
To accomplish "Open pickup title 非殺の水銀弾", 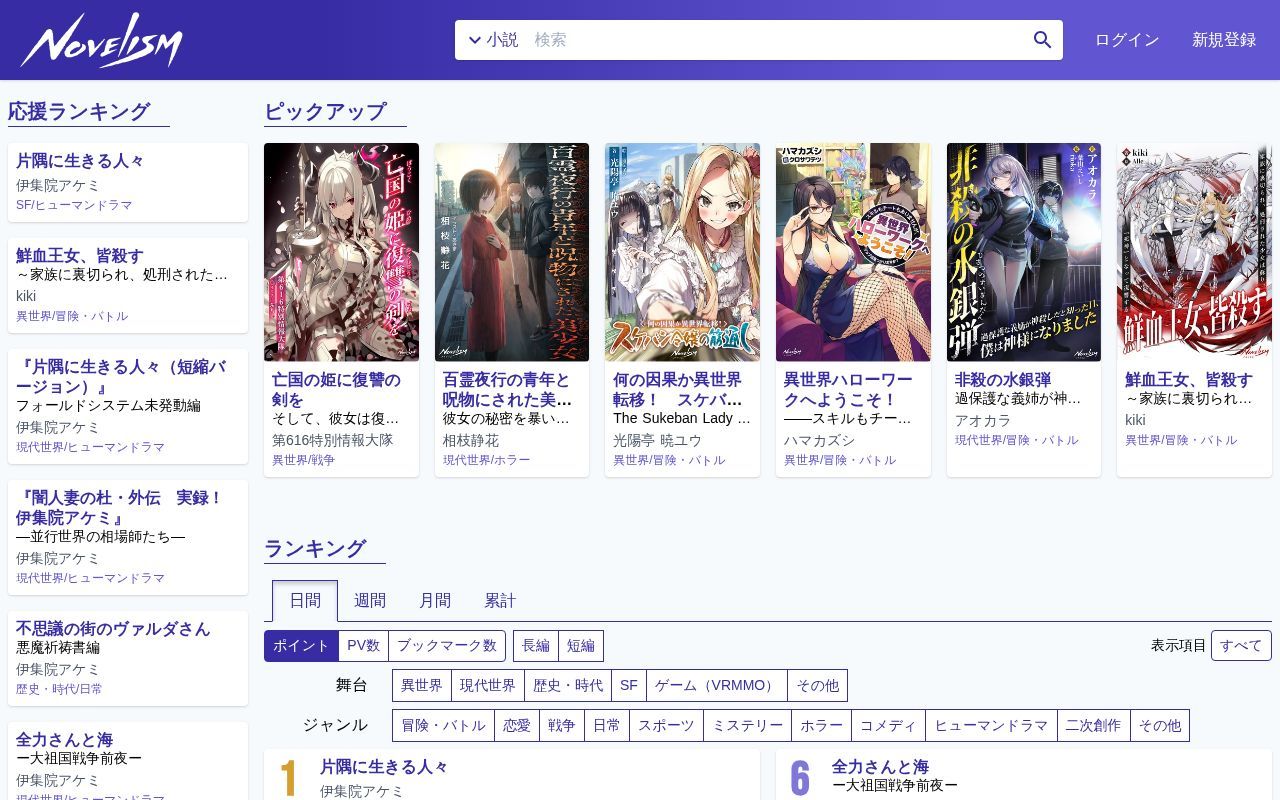I will [1003, 380].
